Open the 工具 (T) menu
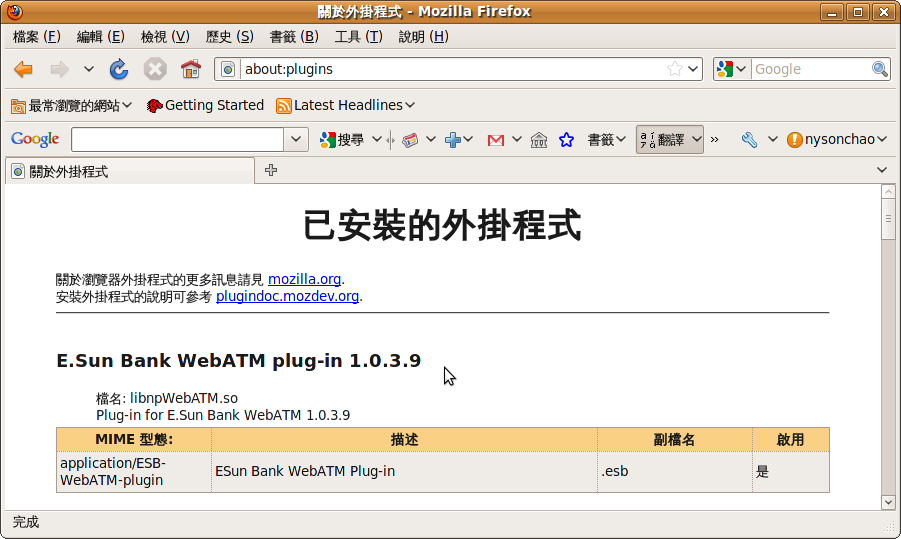 click(x=358, y=37)
